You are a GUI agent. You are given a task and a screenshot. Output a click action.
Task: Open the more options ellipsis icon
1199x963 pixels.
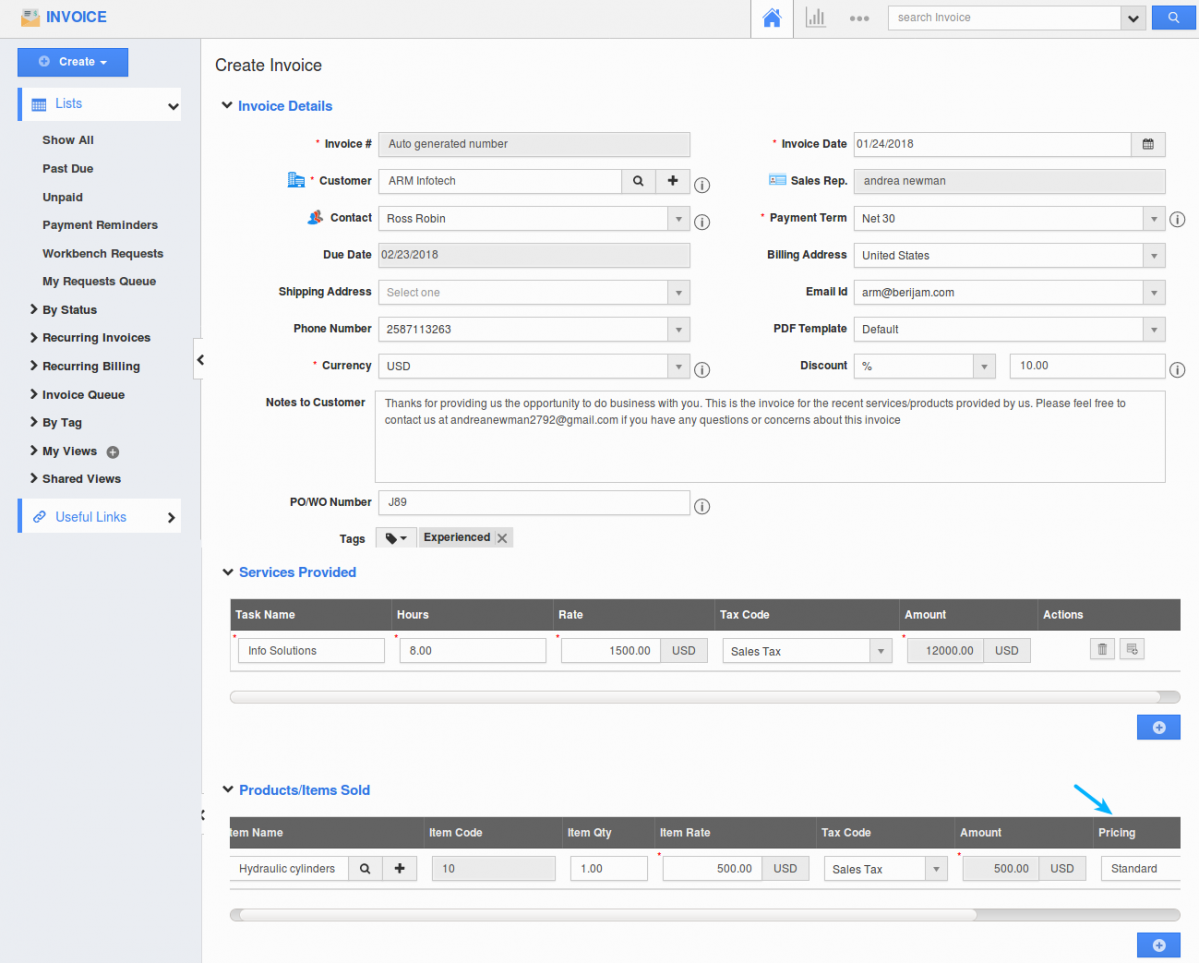click(x=859, y=18)
